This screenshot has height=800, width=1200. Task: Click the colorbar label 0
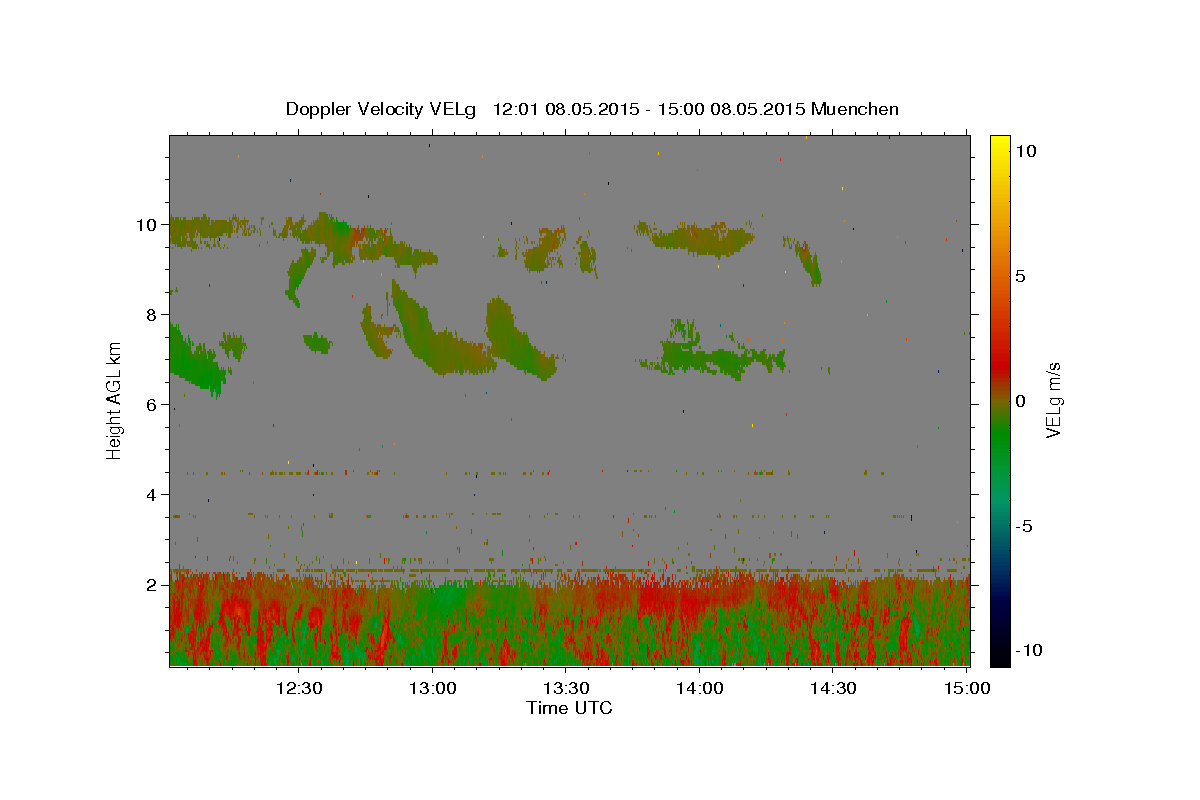tap(1019, 401)
